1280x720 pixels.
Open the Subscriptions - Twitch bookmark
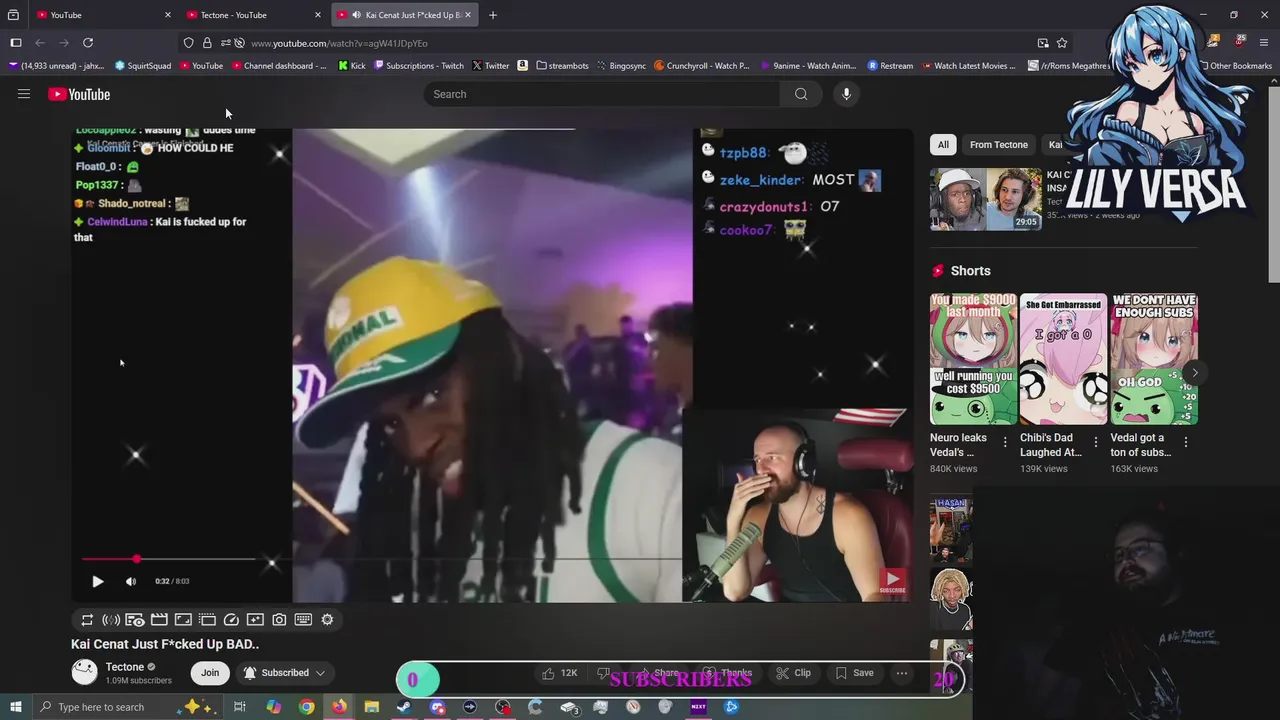coord(419,66)
